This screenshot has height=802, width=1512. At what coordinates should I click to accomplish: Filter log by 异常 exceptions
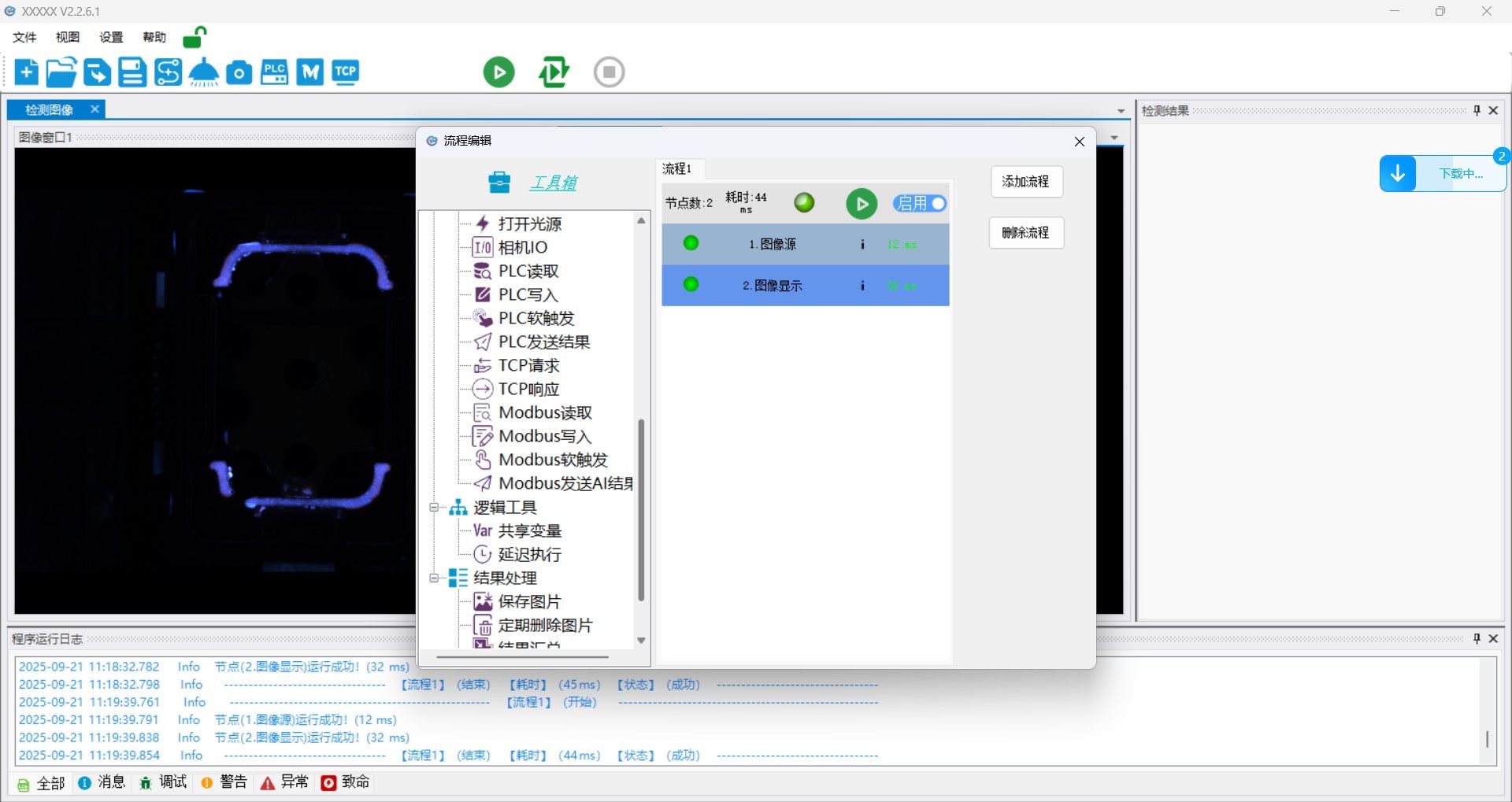tap(285, 782)
